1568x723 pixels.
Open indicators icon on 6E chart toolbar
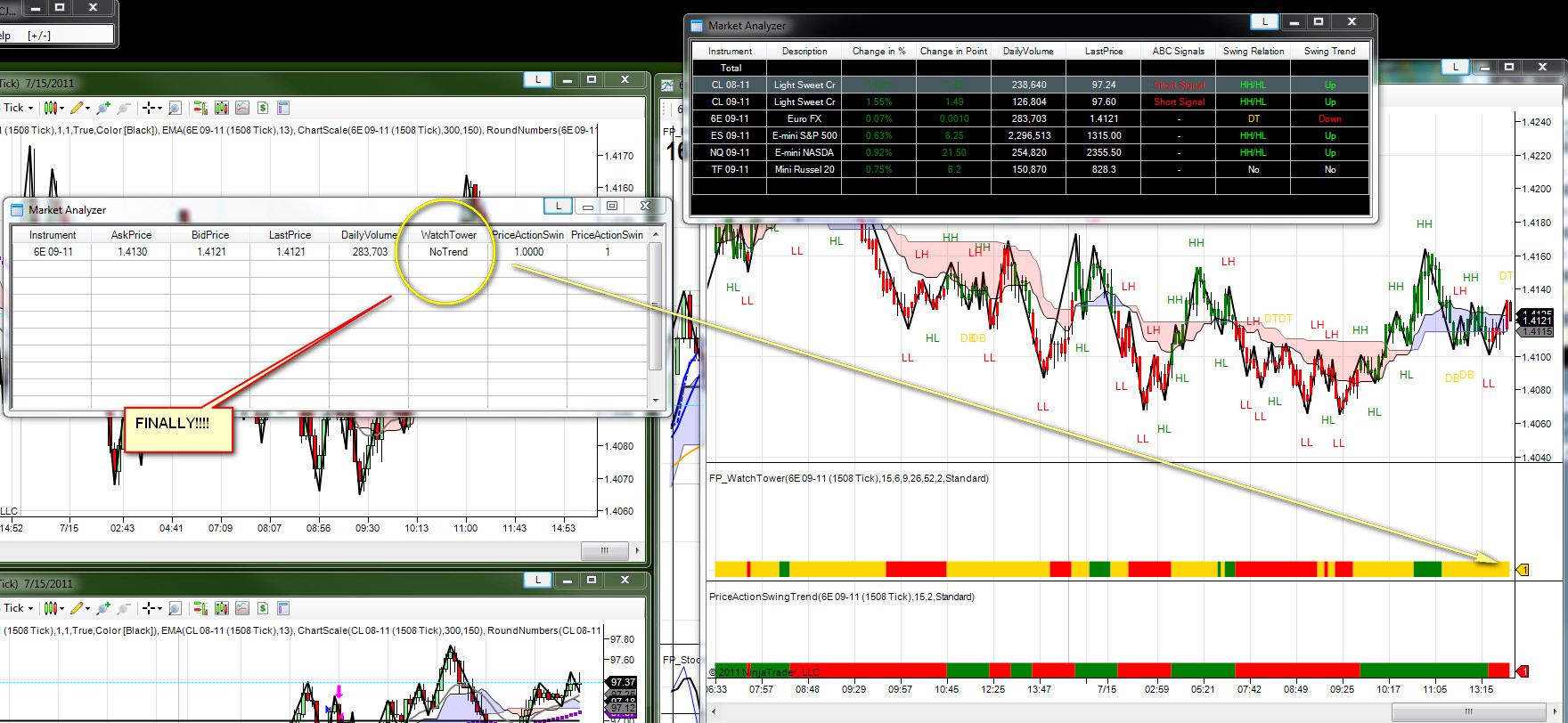coord(242,108)
